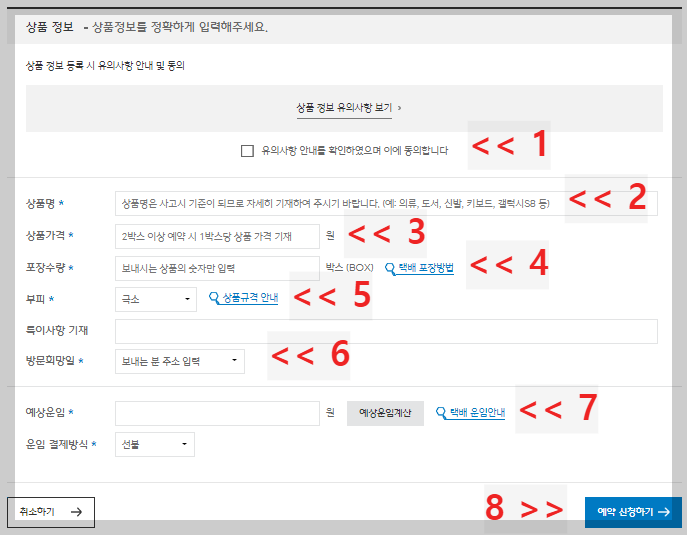Click the 상품 정보 section heading text

pos(50,27)
